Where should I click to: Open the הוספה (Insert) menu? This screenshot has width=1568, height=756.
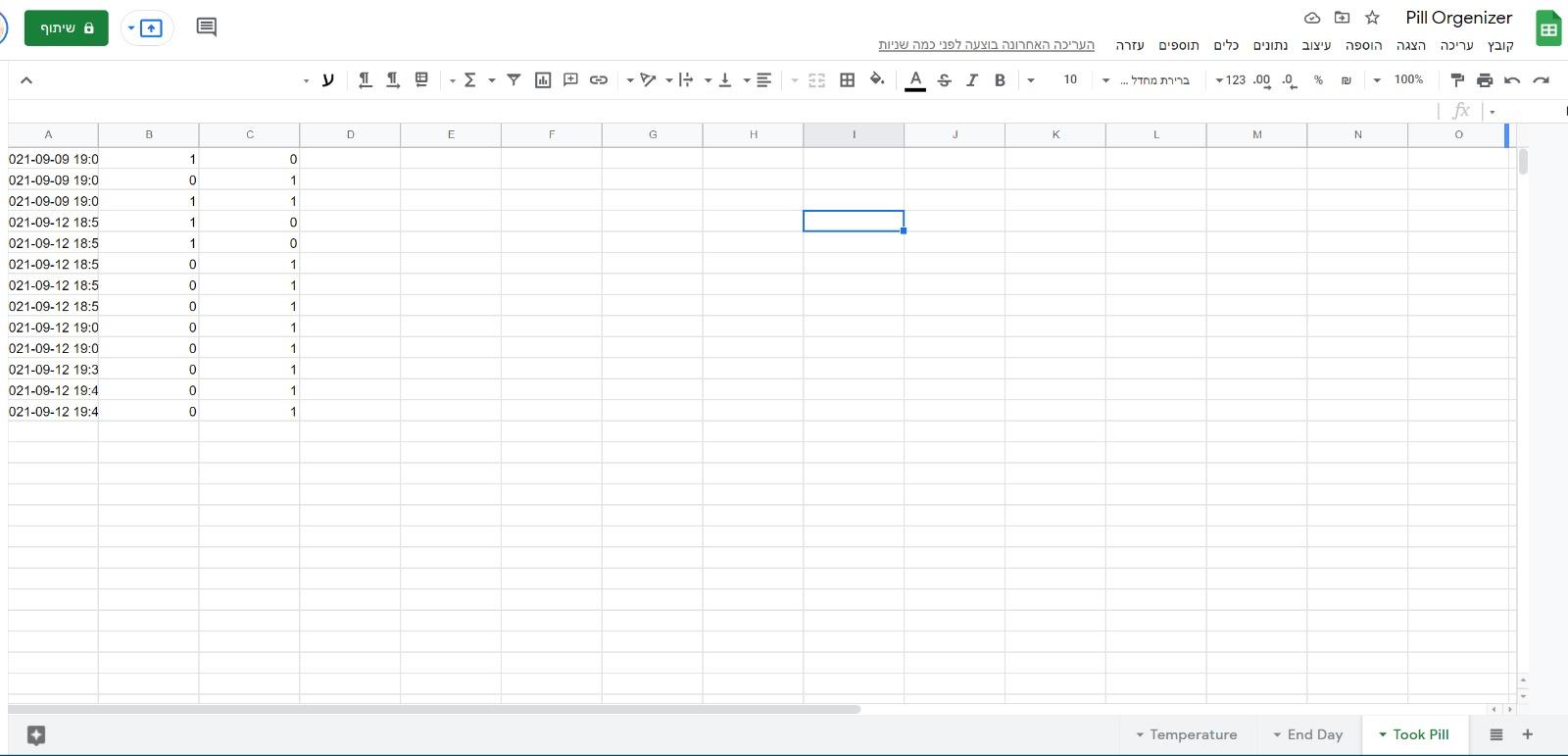tap(1363, 45)
